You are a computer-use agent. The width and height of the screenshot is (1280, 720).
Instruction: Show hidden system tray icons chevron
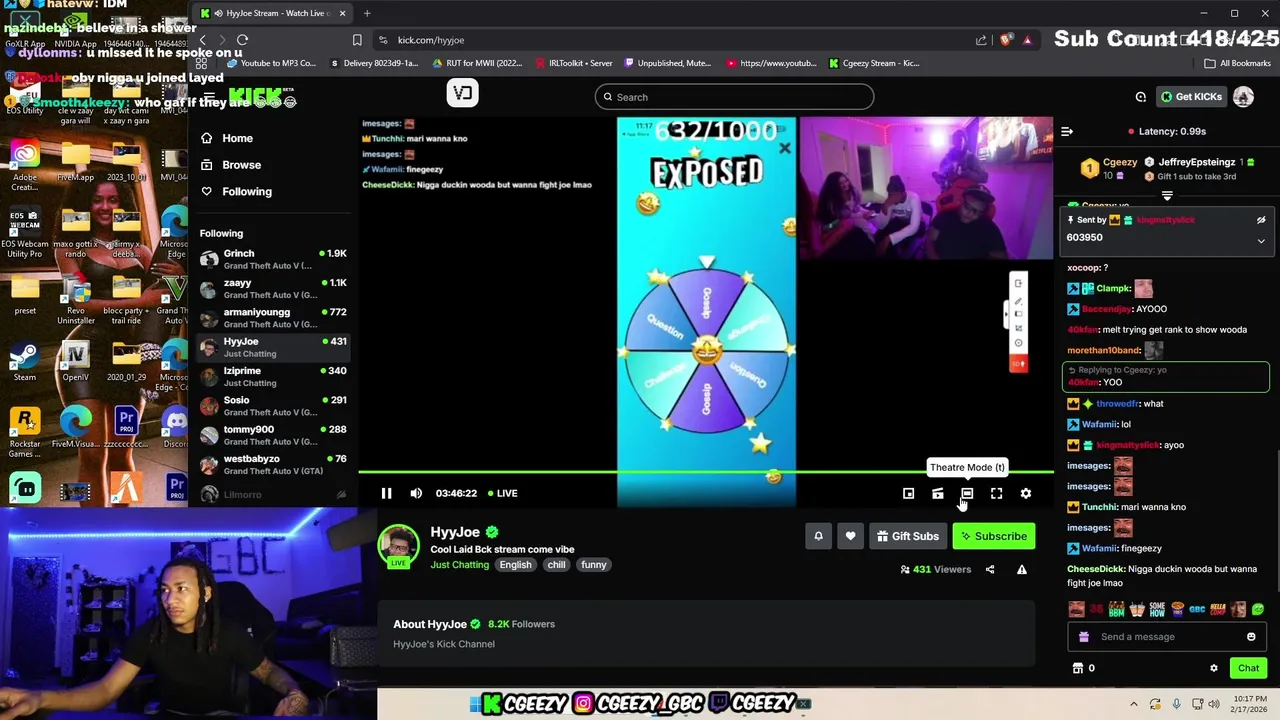[x=1133, y=704]
